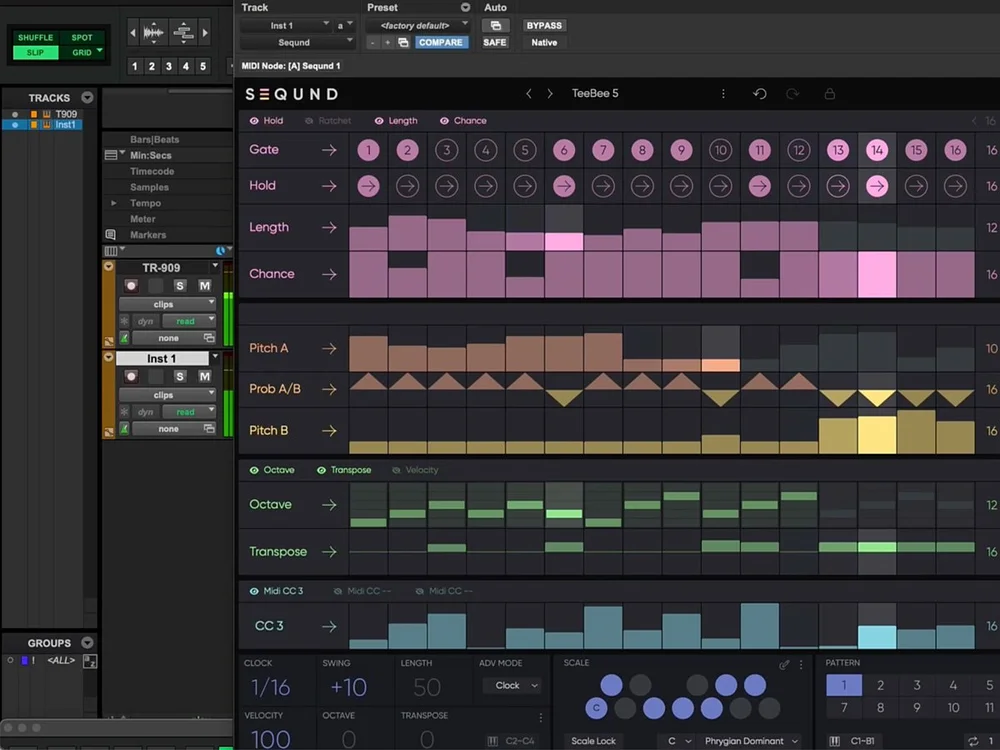Click the SAFE button

[x=495, y=42]
